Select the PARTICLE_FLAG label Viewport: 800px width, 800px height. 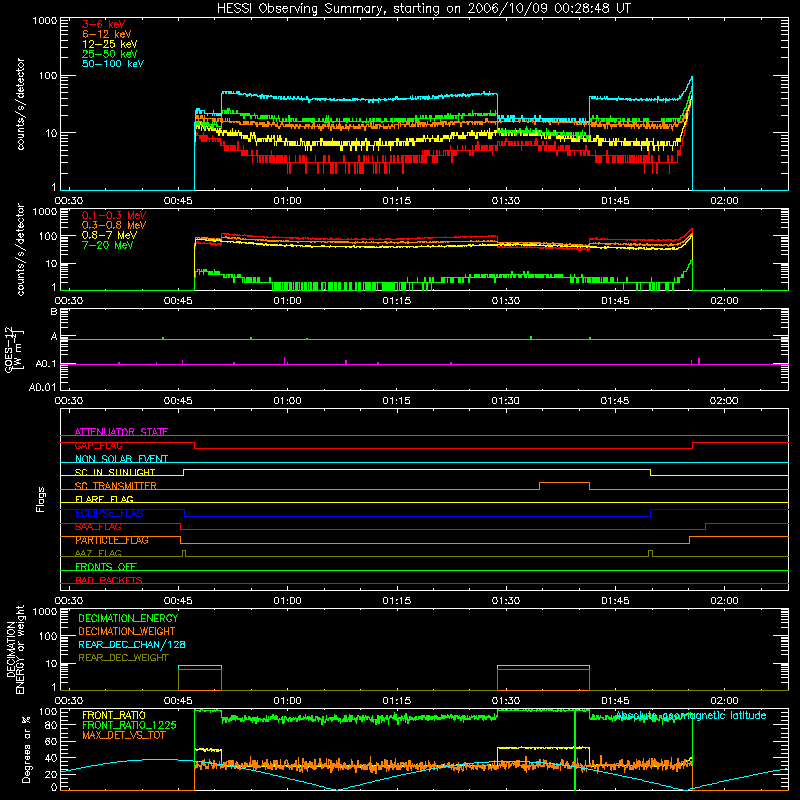tap(112, 540)
